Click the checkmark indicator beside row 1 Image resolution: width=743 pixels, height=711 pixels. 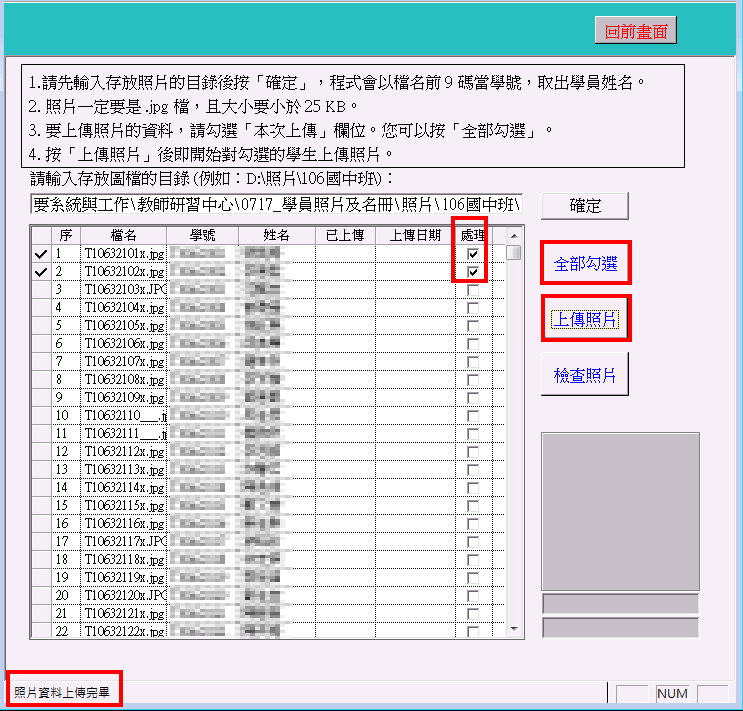click(x=40, y=254)
